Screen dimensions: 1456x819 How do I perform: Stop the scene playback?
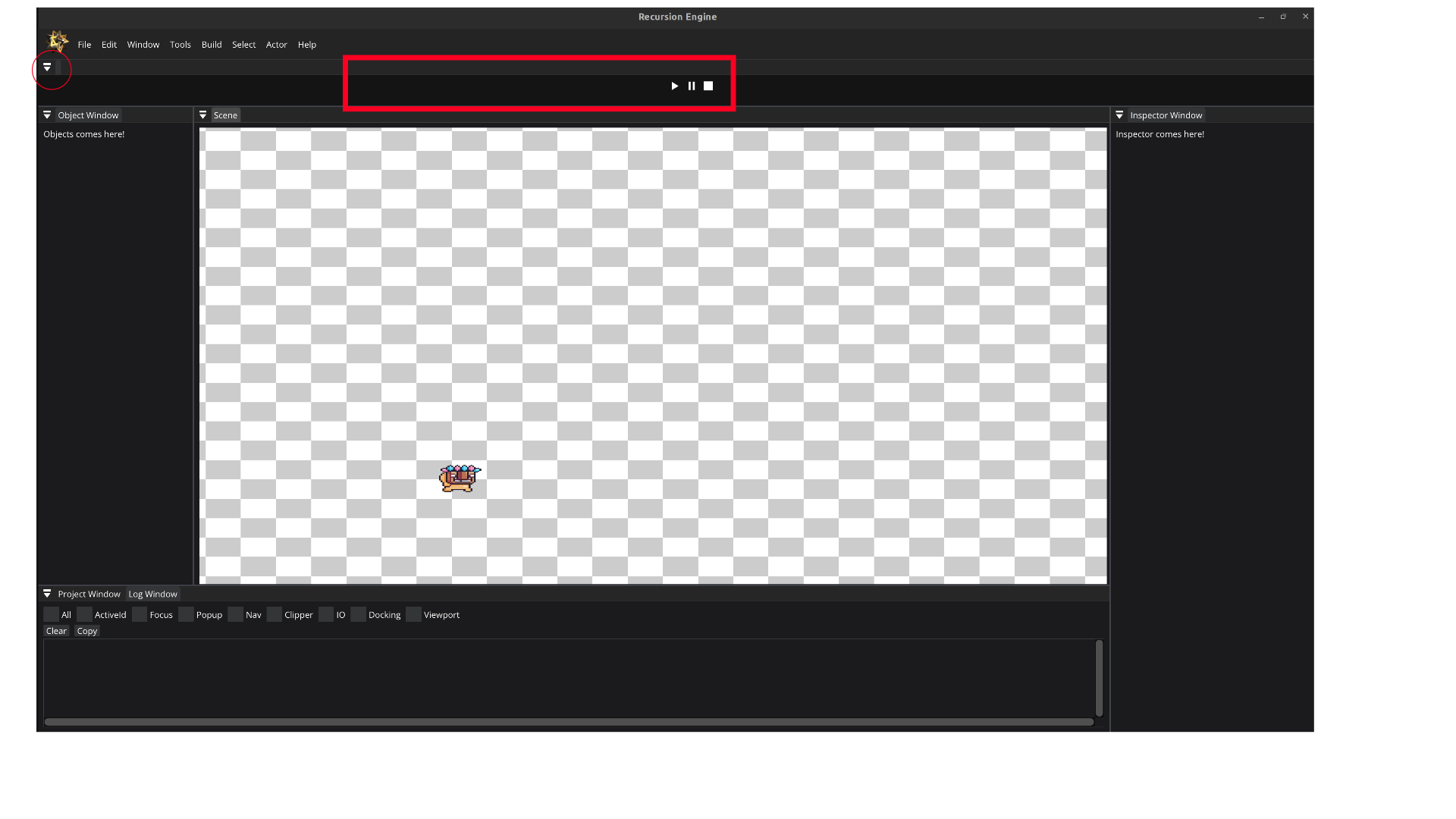(708, 86)
